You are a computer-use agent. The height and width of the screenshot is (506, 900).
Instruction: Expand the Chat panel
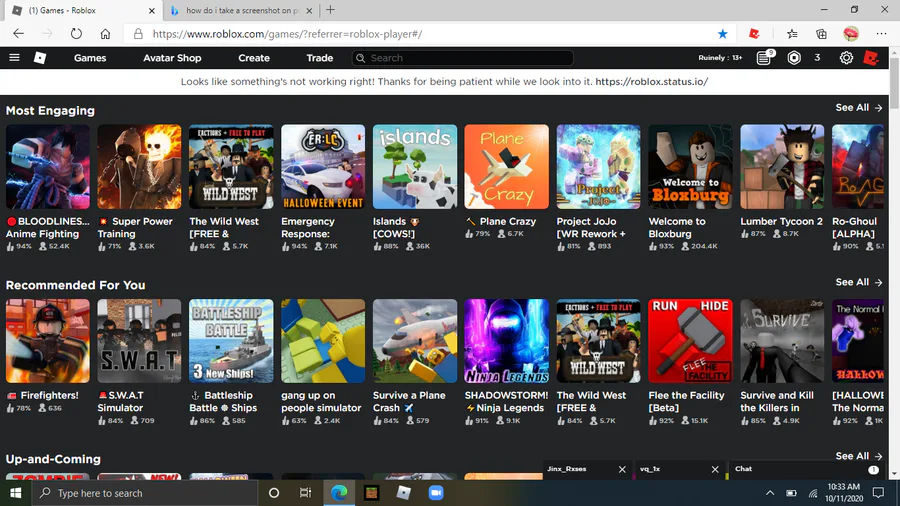point(806,469)
